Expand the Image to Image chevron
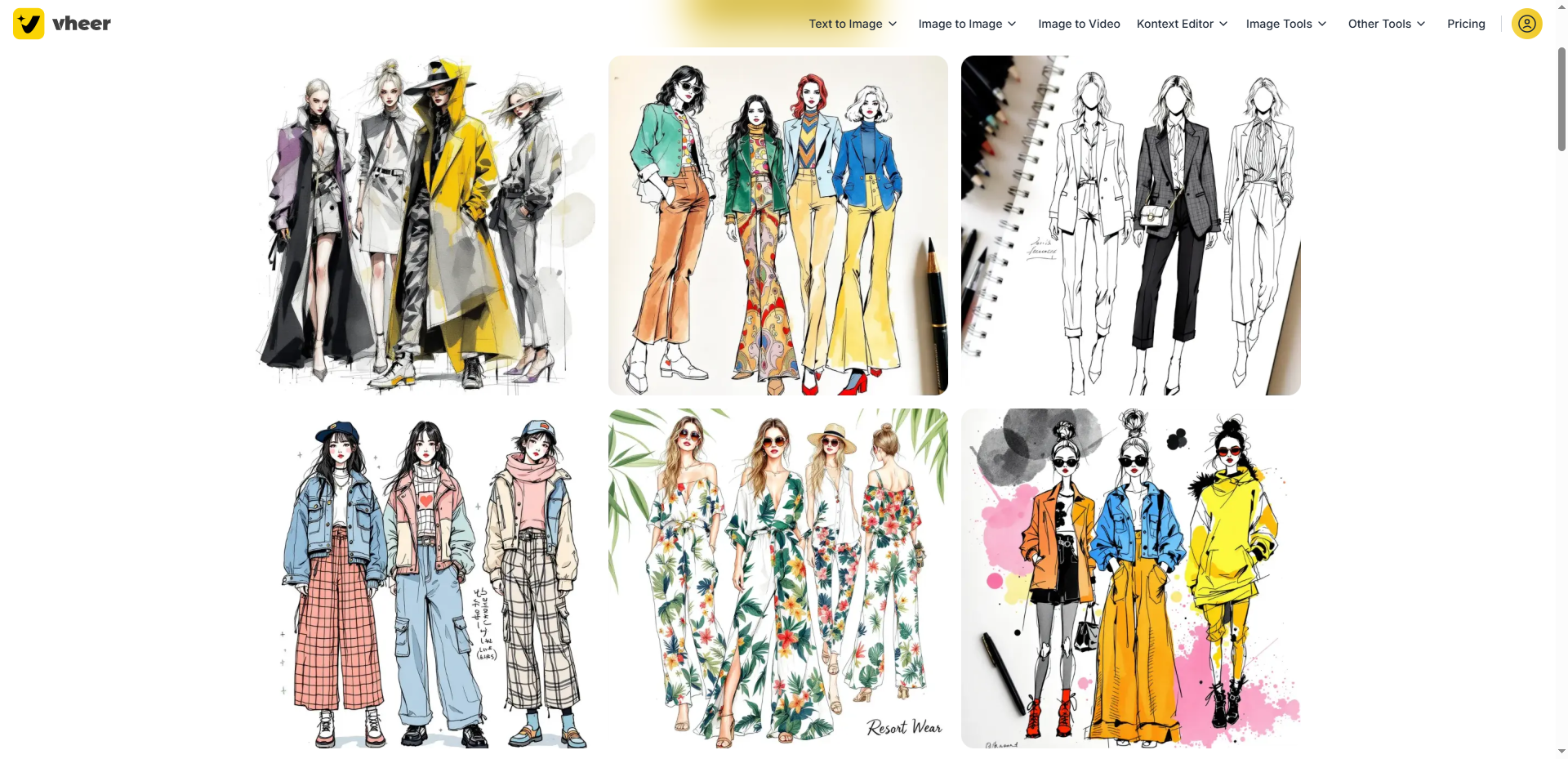Screen dimensions: 1568x759 (1012, 24)
